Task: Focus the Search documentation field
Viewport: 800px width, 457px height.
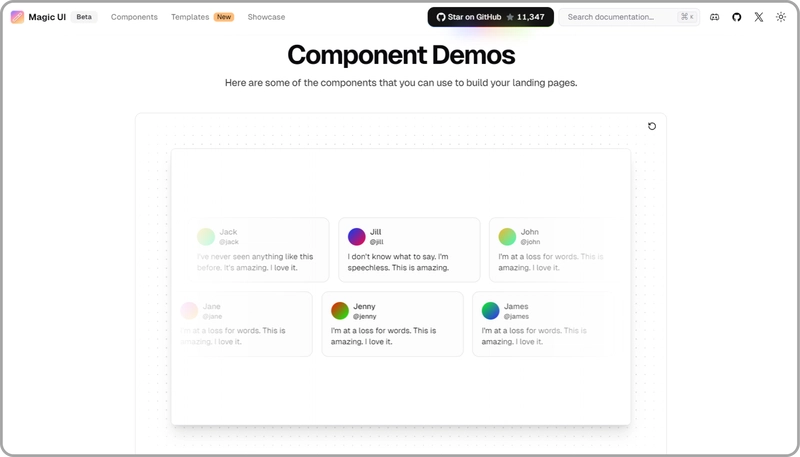Action: point(629,17)
